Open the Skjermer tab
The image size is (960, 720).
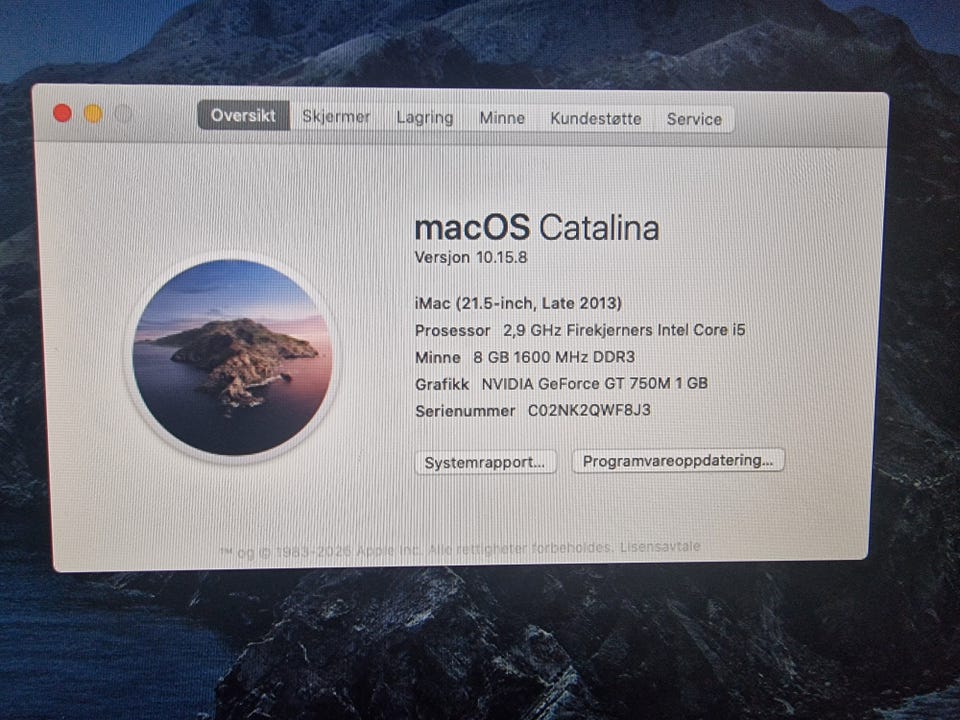tap(336, 116)
